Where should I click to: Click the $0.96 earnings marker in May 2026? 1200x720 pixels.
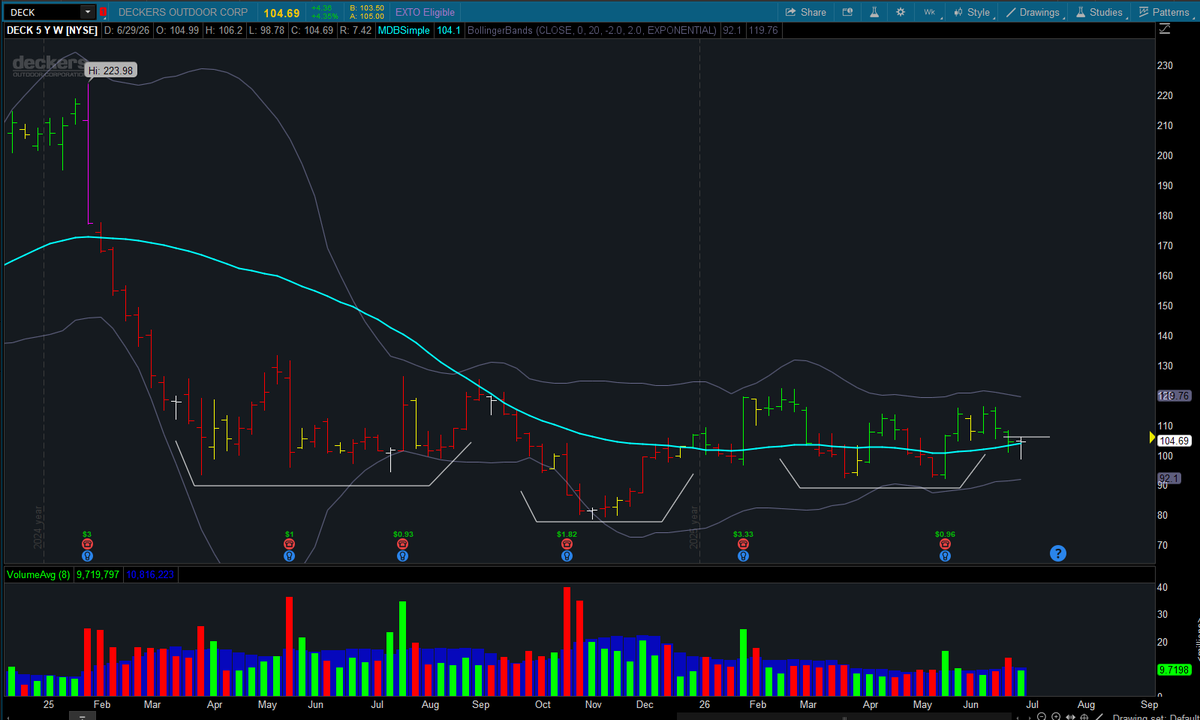click(x=945, y=543)
